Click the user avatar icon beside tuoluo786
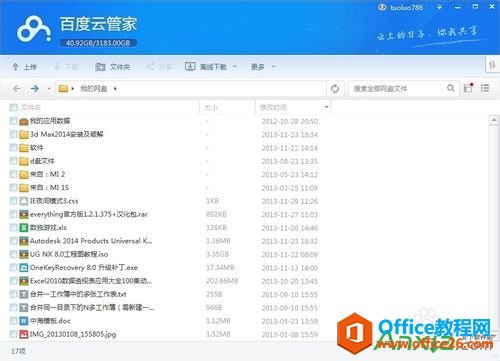Image resolution: width=500 pixels, height=361 pixels. pyautogui.click(x=382, y=7)
